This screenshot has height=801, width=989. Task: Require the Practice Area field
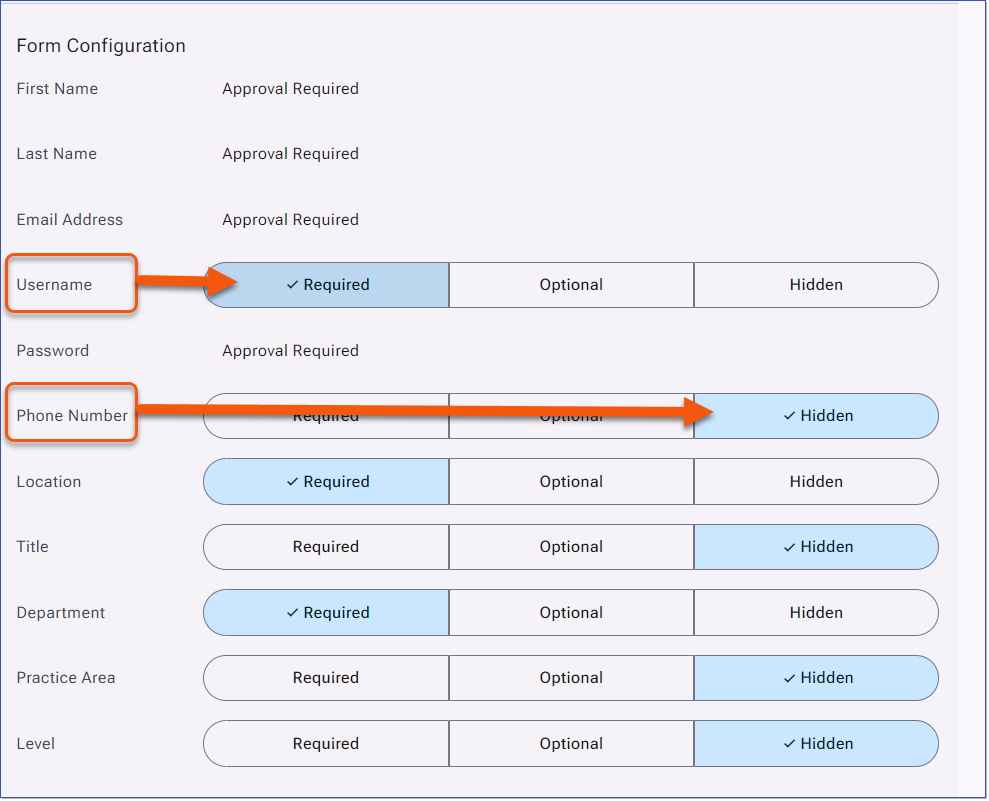coord(326,678)
